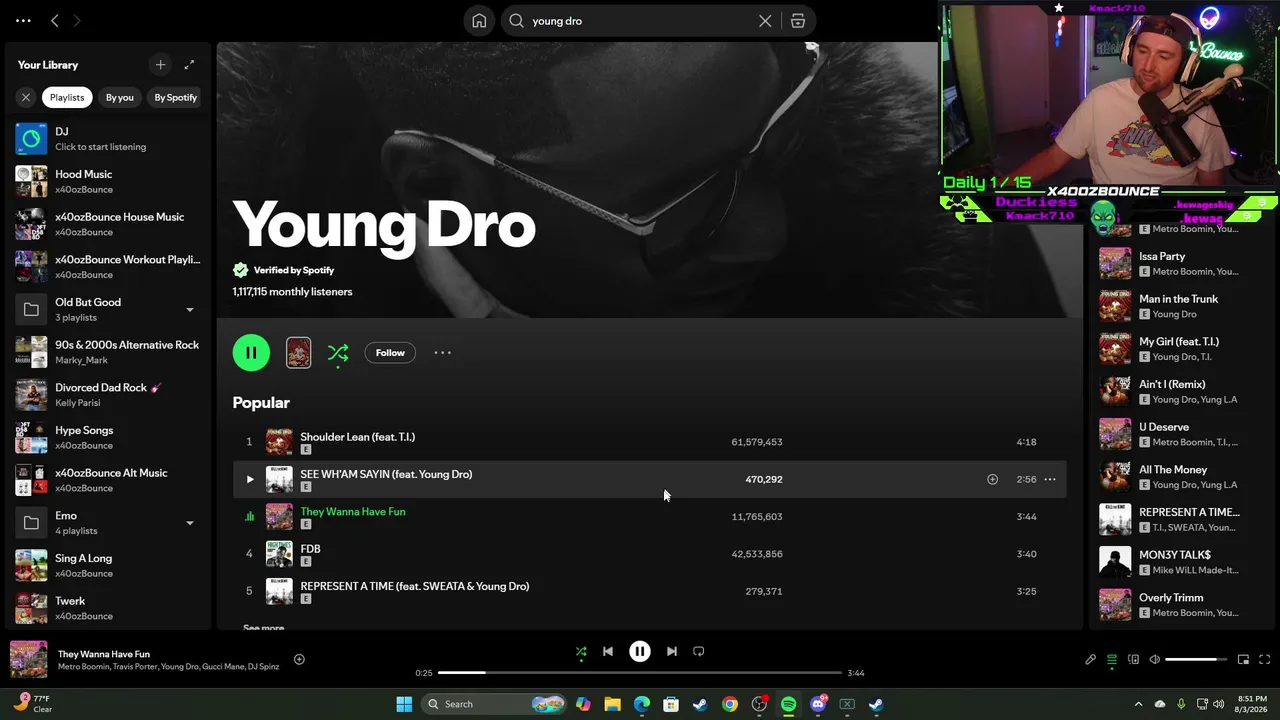
Task: Clear the "young dro" search text
Action: [x=765, y=21]
